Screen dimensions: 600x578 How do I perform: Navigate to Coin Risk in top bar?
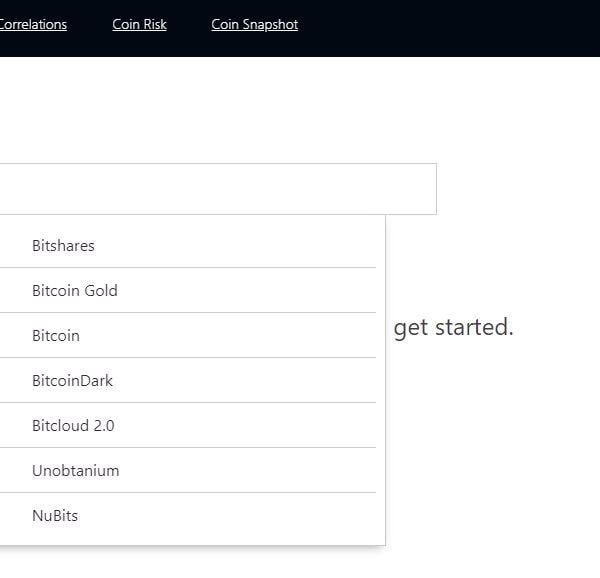tap(139, 25)
